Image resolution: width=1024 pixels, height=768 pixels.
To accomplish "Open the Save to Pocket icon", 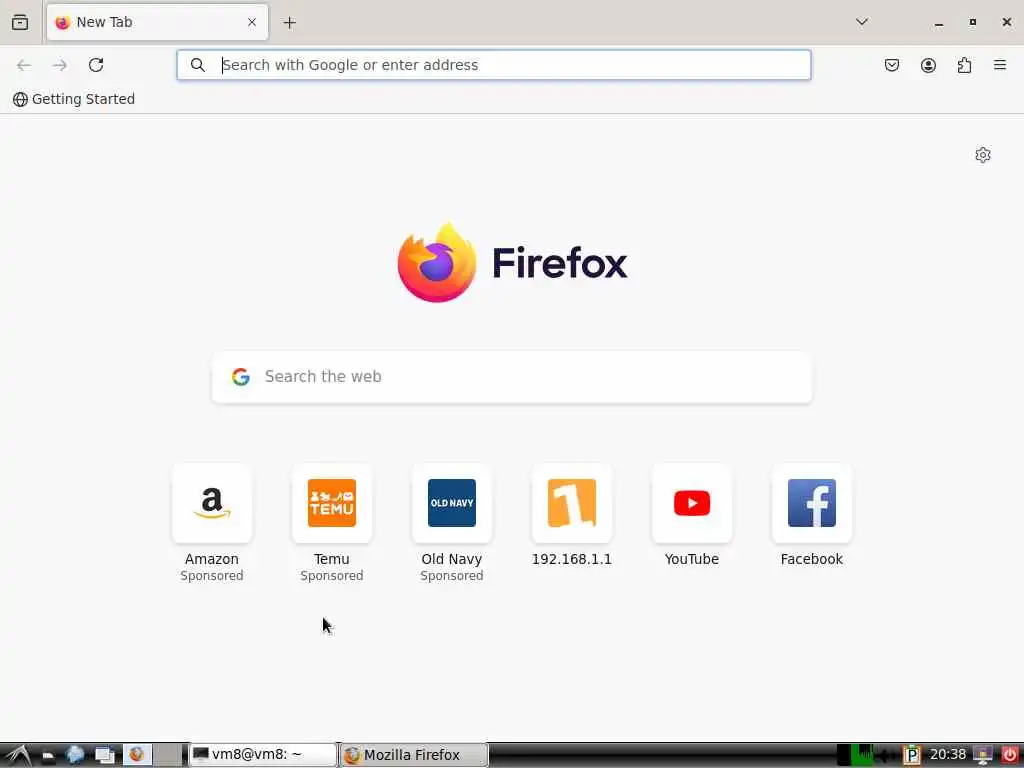I will [891, 65].
